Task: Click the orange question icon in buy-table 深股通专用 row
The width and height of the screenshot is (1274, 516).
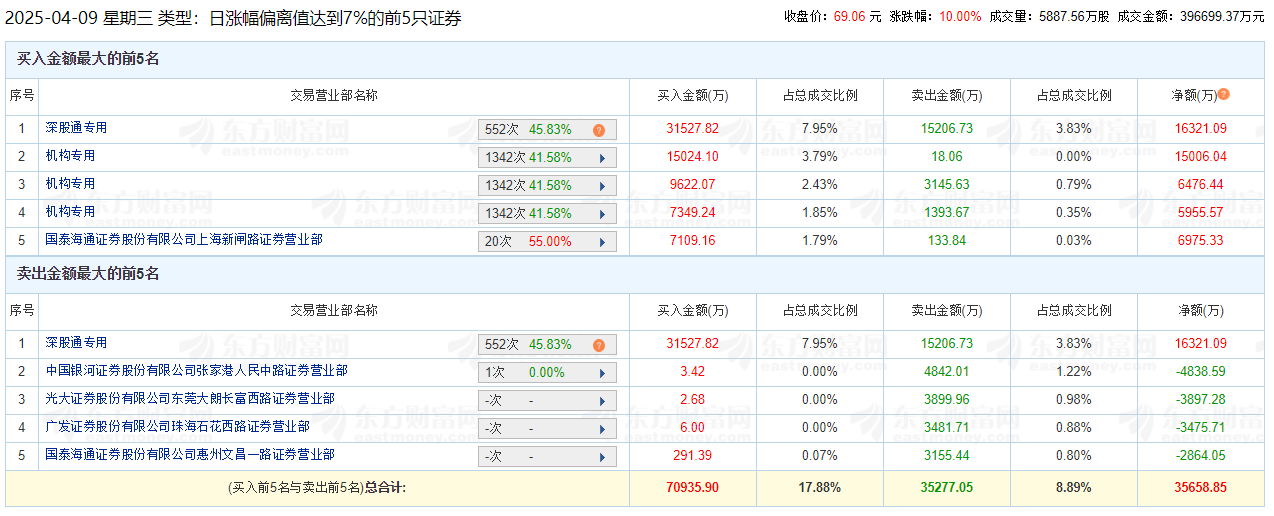Action: point(599,130)
